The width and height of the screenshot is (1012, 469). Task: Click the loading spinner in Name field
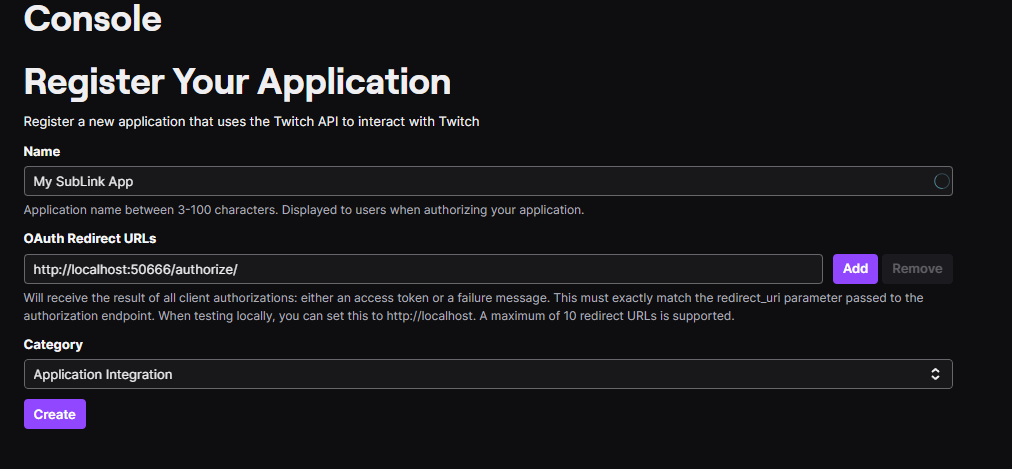(x=942, y=181)
